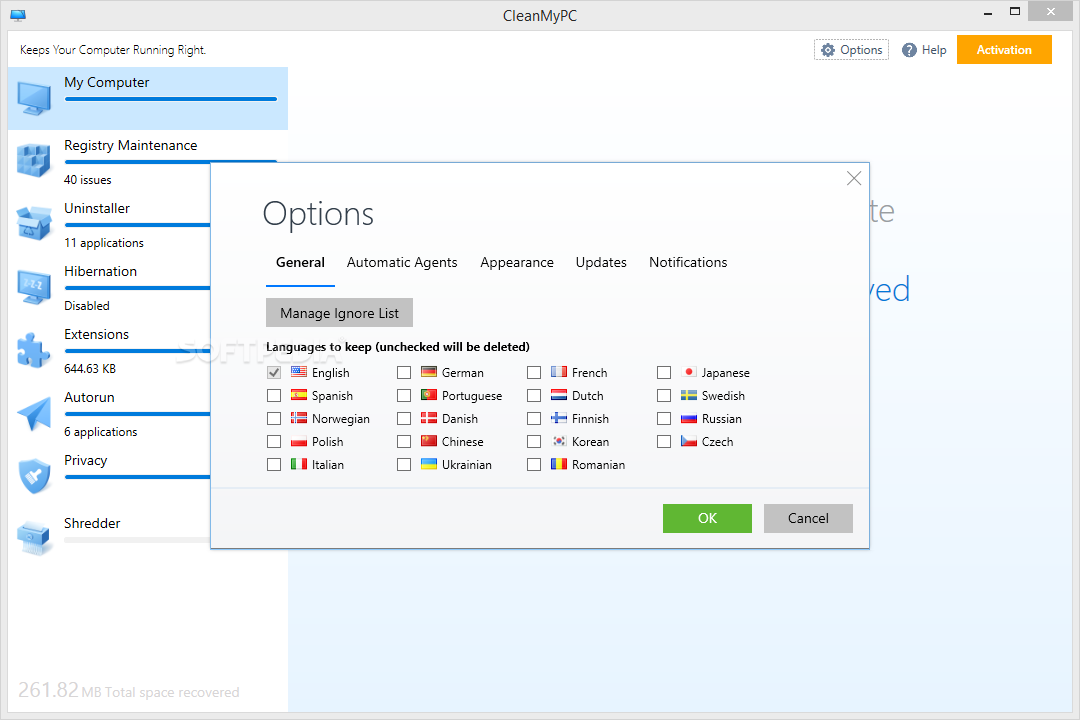1080x720 pixels.
Task: Open the Extensions puzzle piece icon
Action: click(x=34, y=350)
